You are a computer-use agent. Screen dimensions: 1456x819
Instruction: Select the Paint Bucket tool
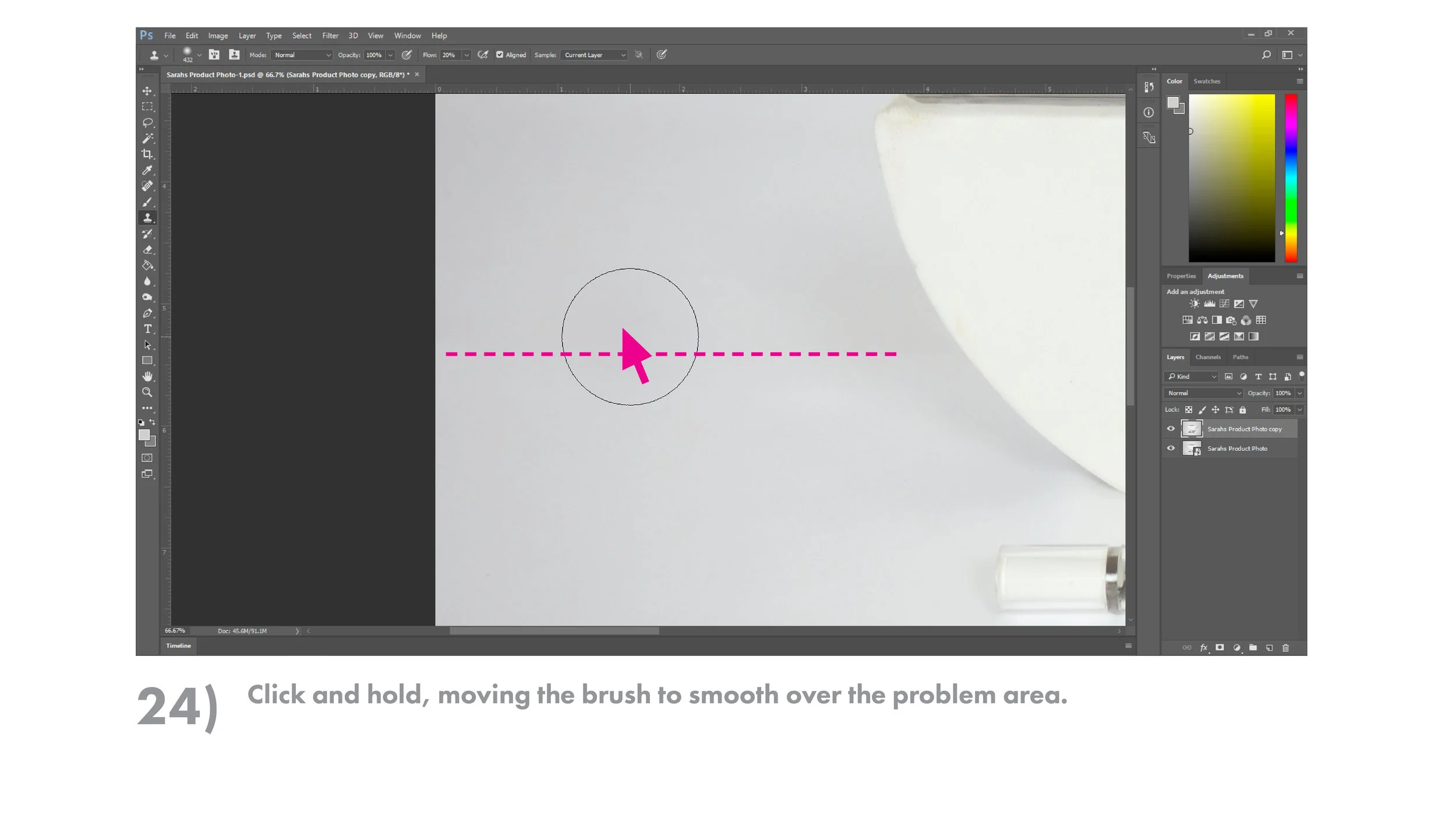click(147, 265)
